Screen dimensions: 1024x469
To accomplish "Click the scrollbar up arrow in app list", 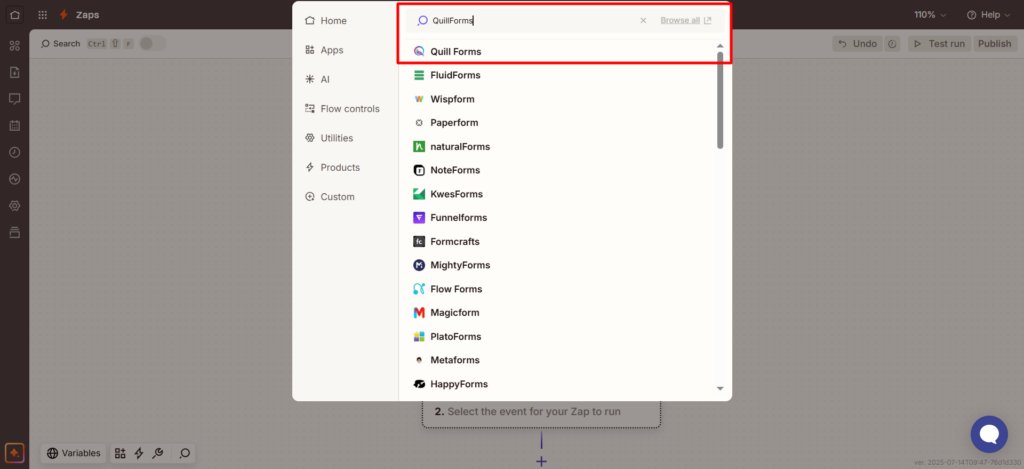I will tap(720, 46).
